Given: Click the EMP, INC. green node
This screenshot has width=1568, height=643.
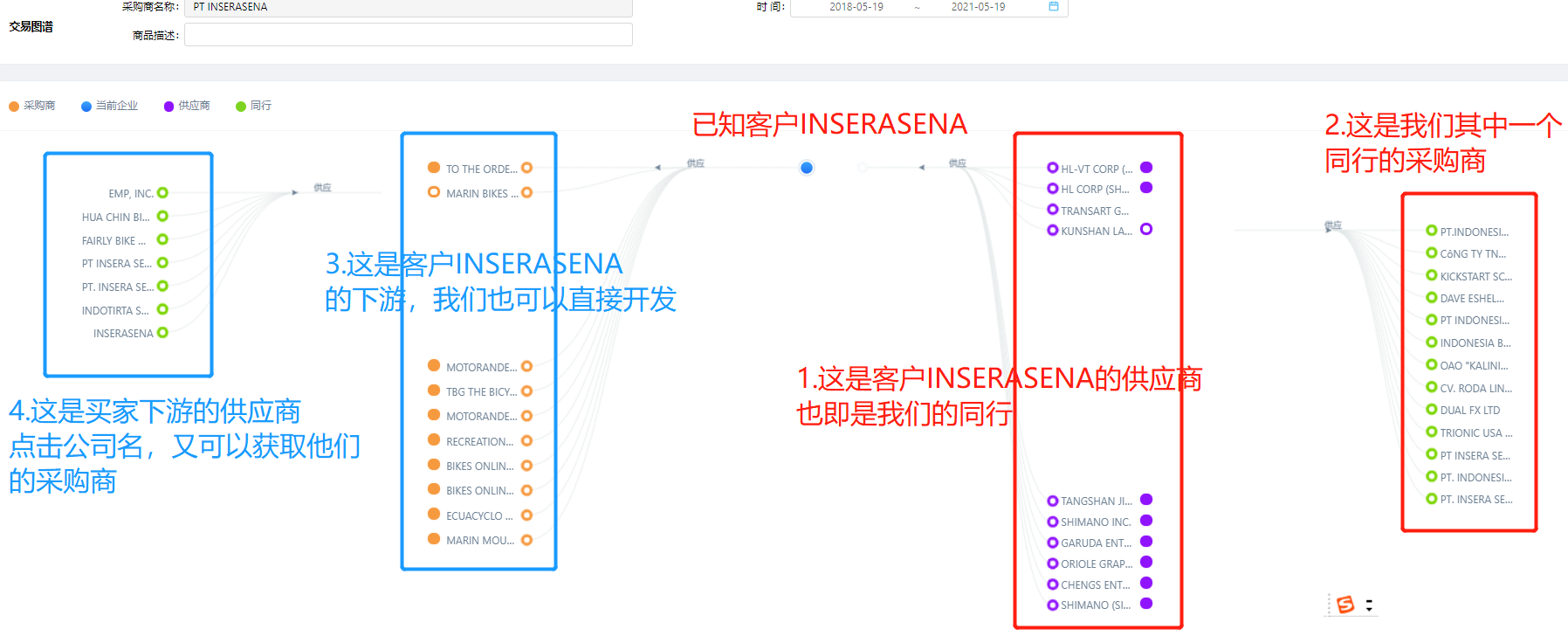Looking at the screenshot, I should coord(162,193).
